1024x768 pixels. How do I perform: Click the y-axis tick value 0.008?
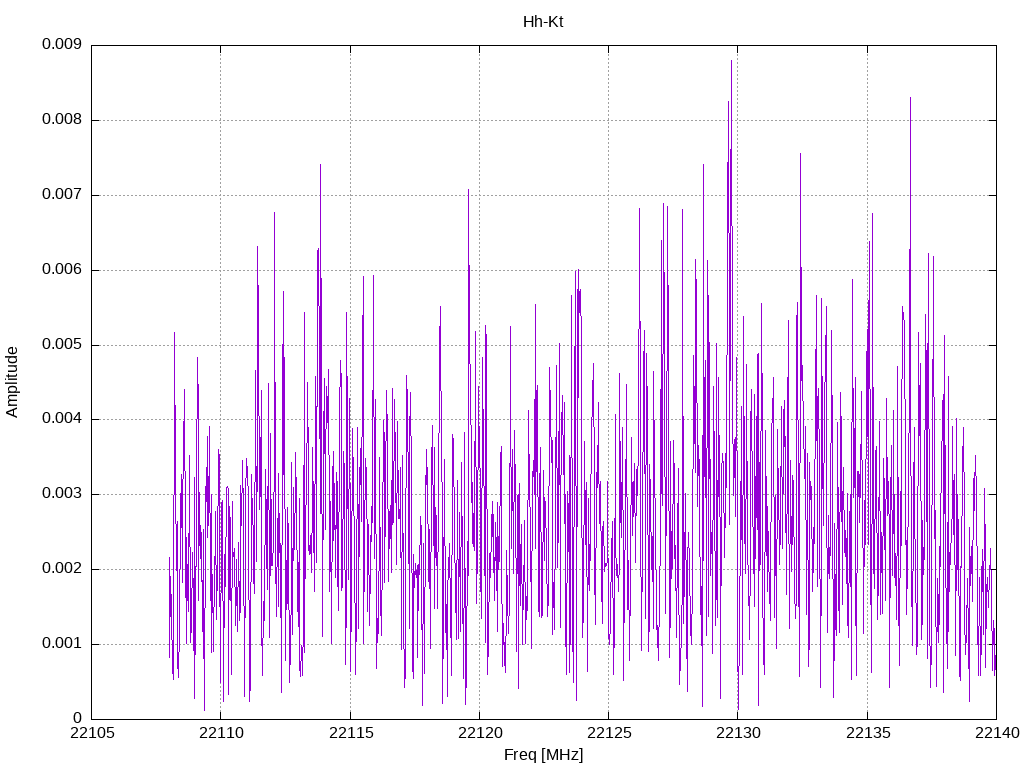pos(61,120)
